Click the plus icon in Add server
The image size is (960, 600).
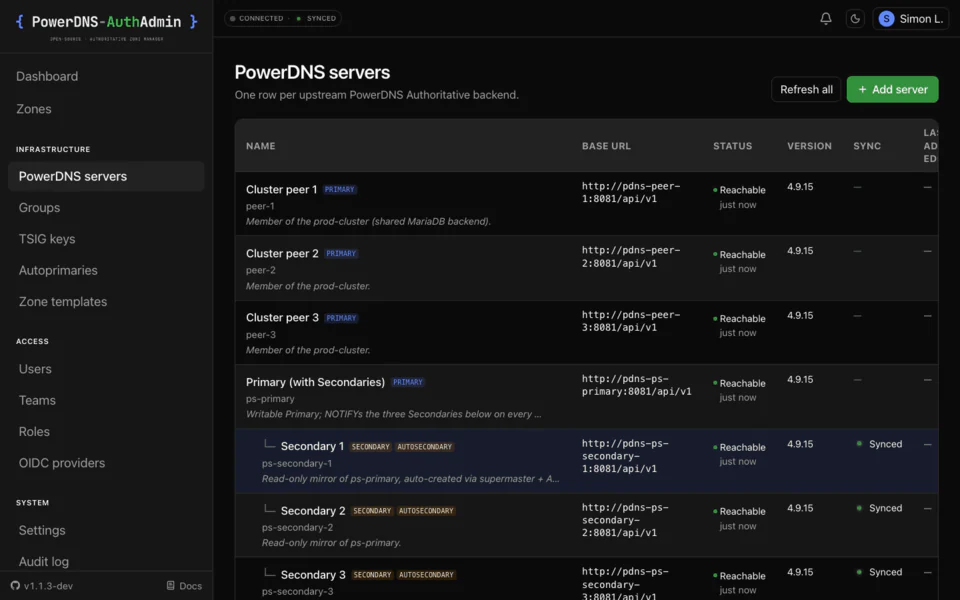(x=862, y=89)
